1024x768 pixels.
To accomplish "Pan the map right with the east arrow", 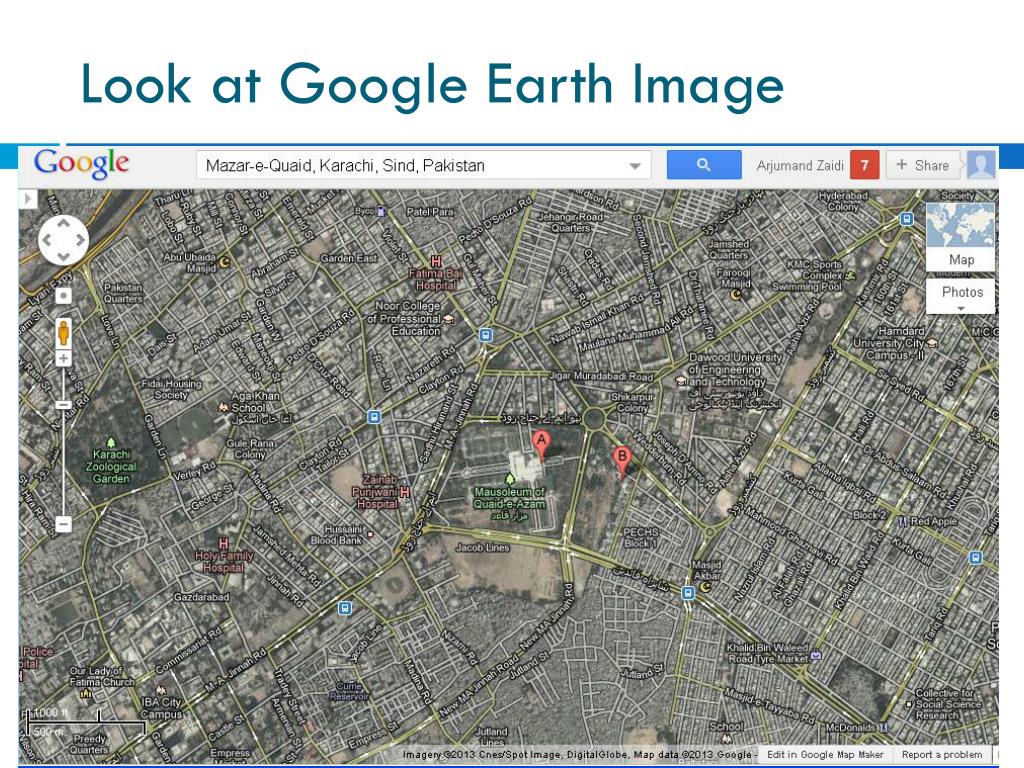I will click(81, 240).
